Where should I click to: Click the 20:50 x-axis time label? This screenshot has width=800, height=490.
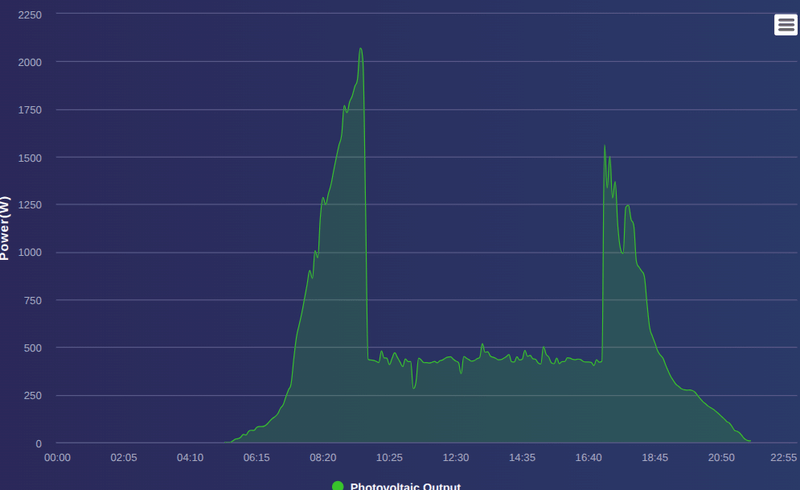[x=721, y=457]
